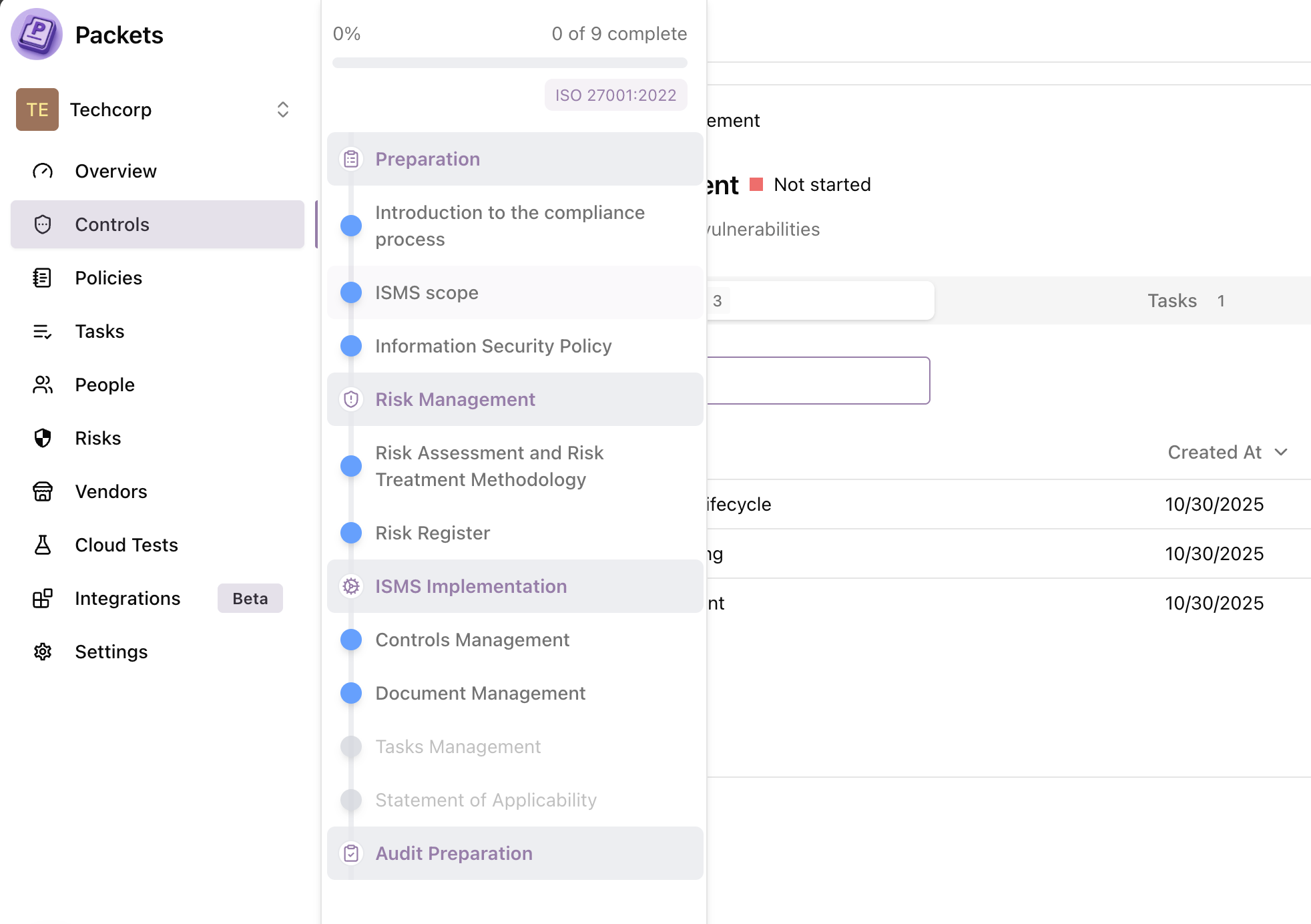Open the Overview dashboard icon
The height and width of the screenshot is (924, 1311).
pos(42,171)
